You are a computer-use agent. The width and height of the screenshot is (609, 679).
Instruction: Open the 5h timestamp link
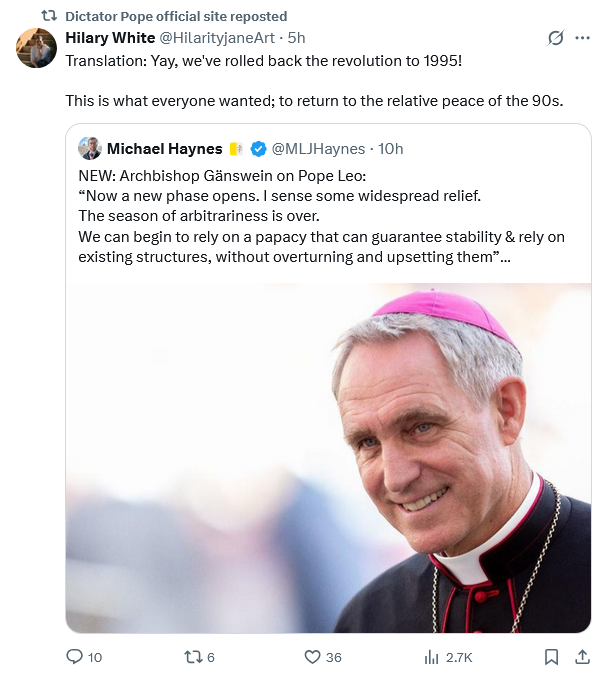click(x=296, y=38)
